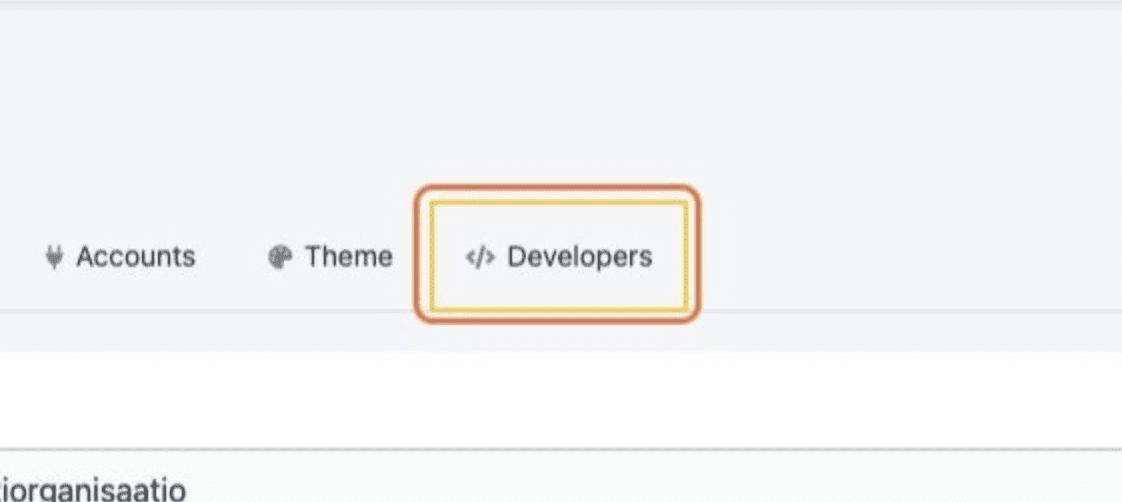Screen dimensions: 1122x502
Task: Click the plug icon beside Accounts
Action: coord(54,257)
